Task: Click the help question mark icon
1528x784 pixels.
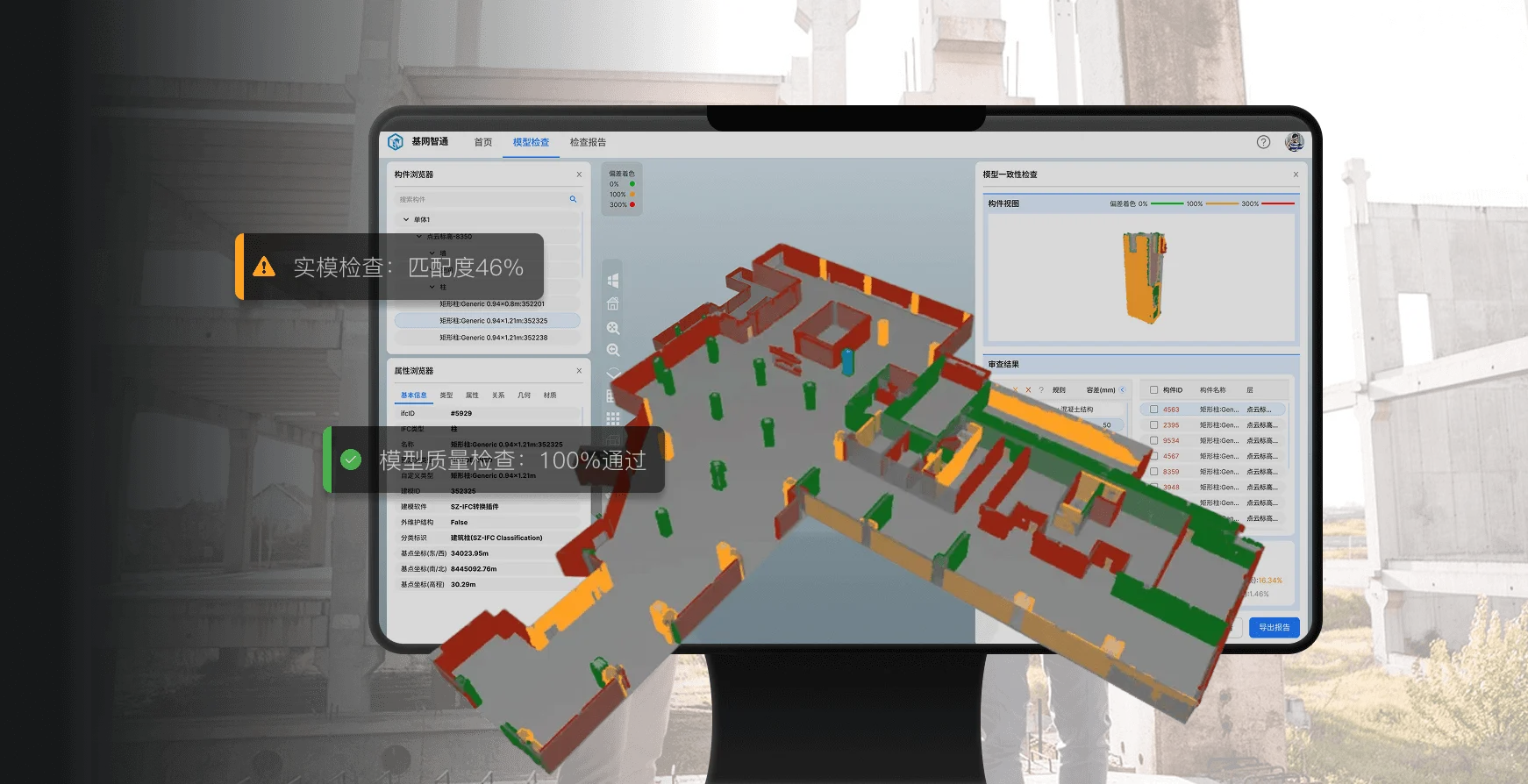Action: 1263,142
